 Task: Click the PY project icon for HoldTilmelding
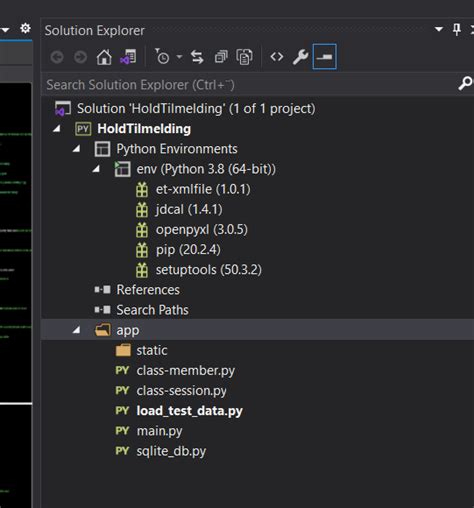coord(83,129)
